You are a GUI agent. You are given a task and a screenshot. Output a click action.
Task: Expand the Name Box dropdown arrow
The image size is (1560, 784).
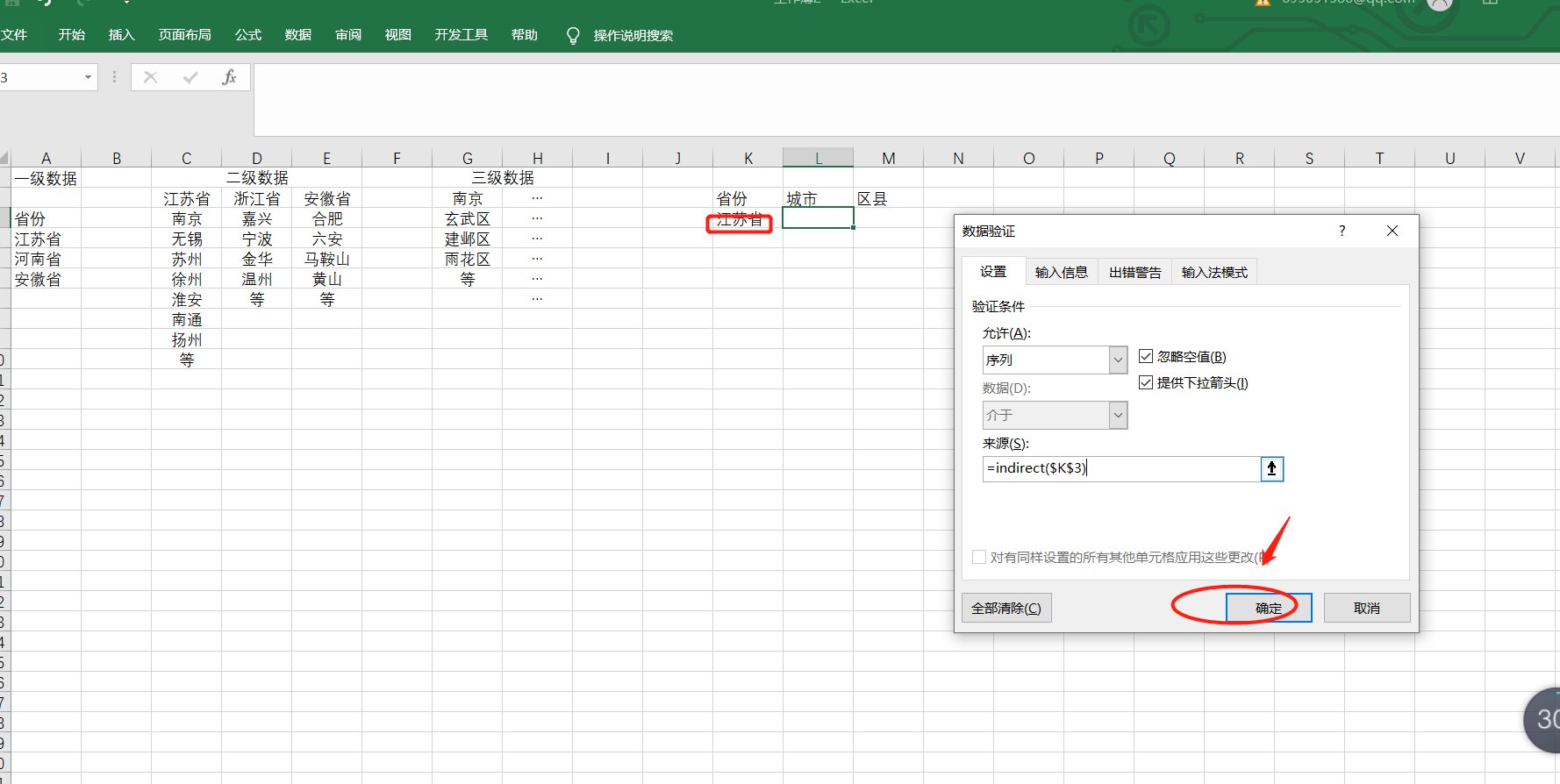88,77
